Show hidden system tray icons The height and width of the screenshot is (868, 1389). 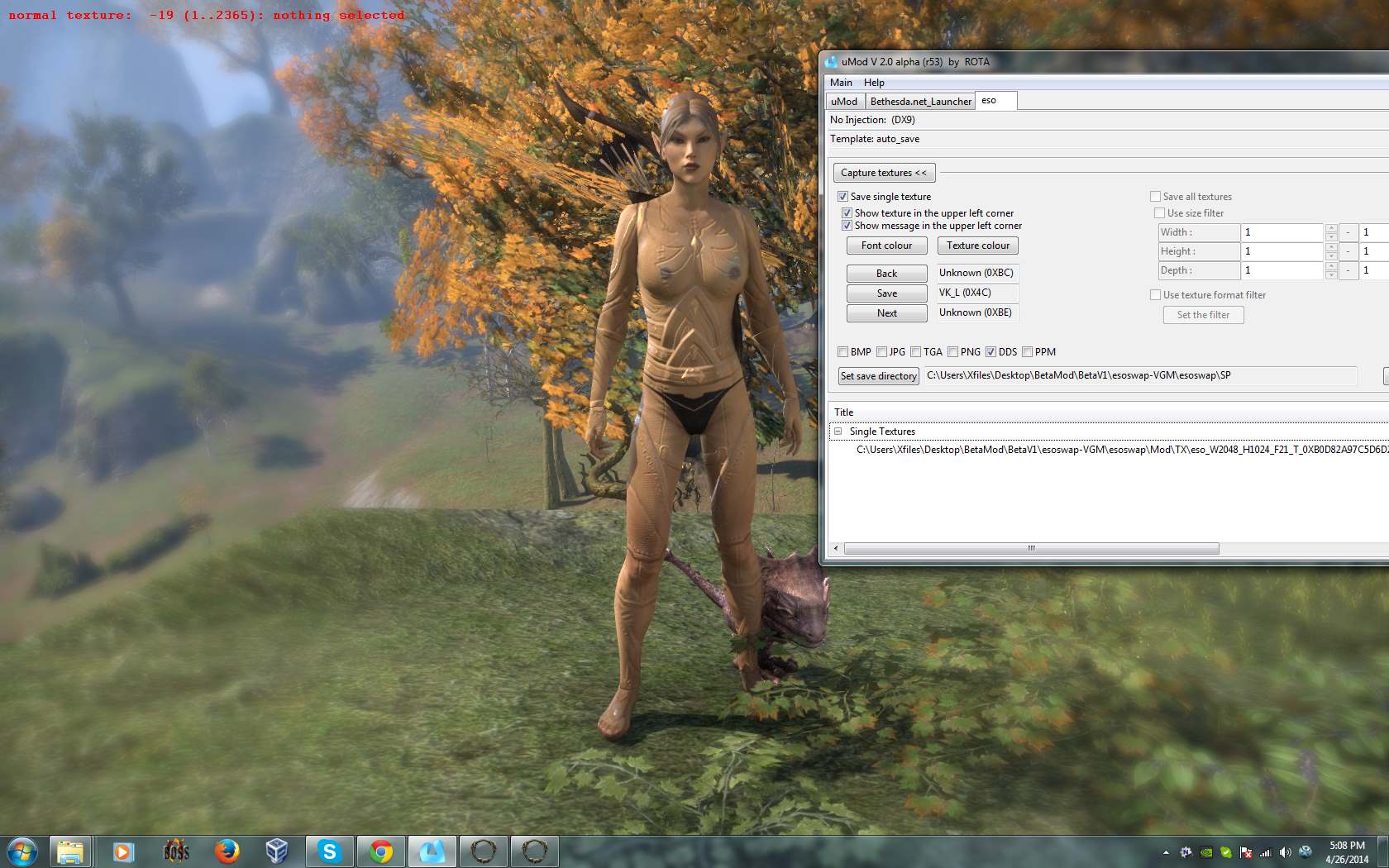pos(1166,852)
